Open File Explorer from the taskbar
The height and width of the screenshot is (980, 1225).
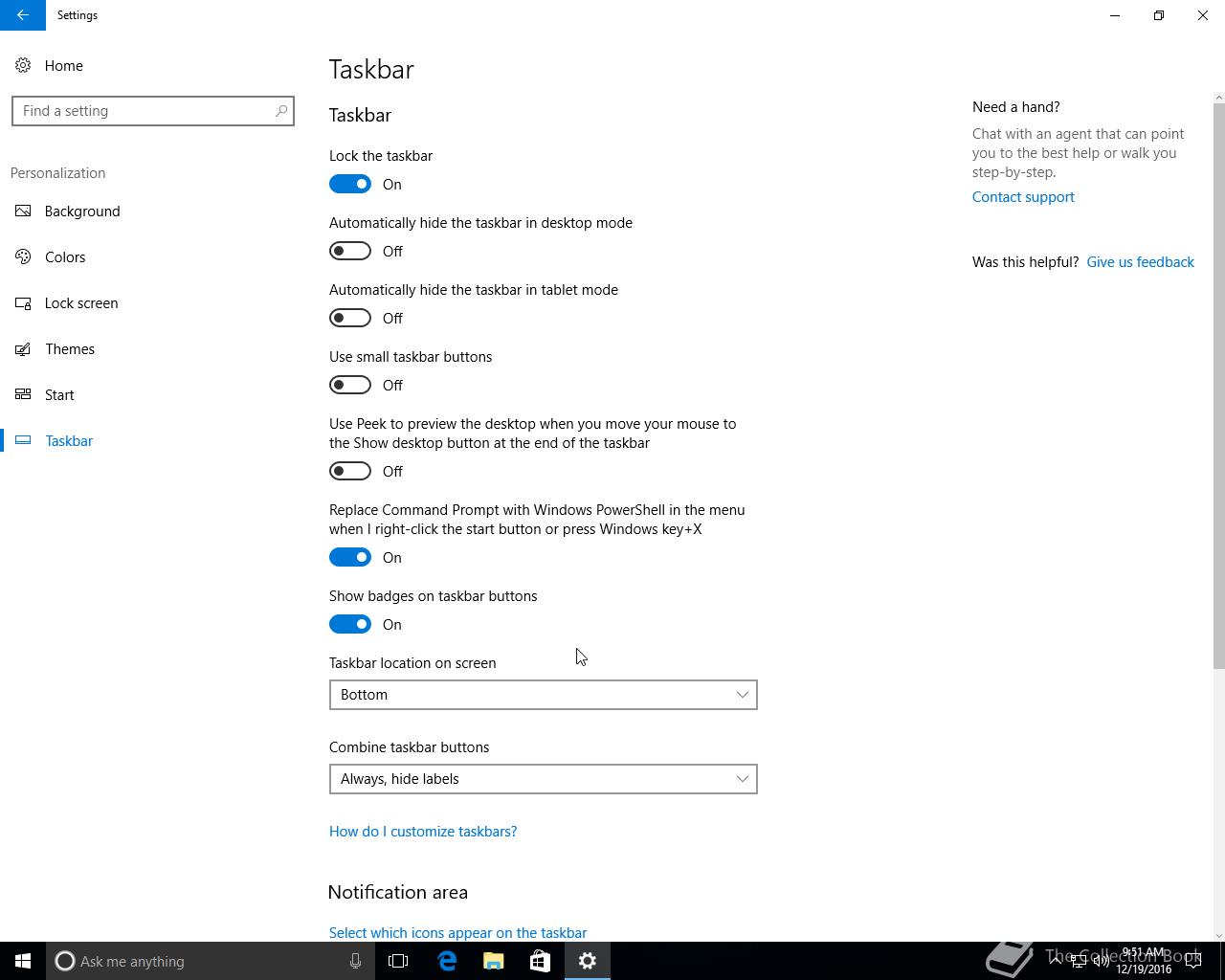[493, 961]
